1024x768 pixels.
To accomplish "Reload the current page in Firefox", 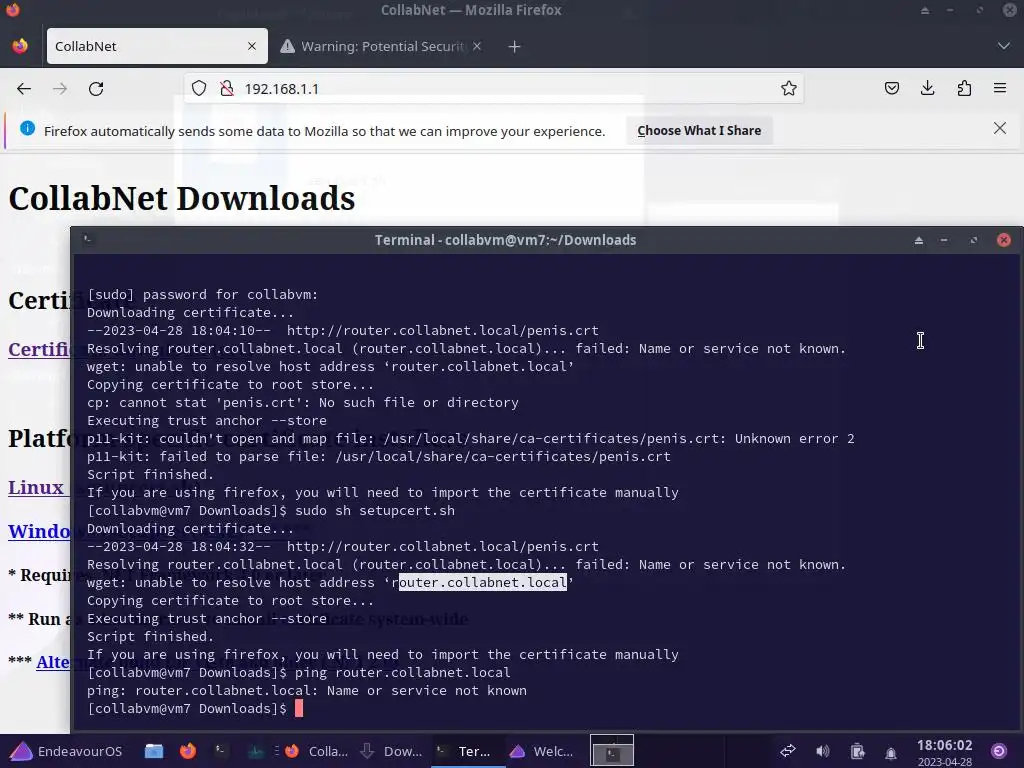I will pos(96,89).
